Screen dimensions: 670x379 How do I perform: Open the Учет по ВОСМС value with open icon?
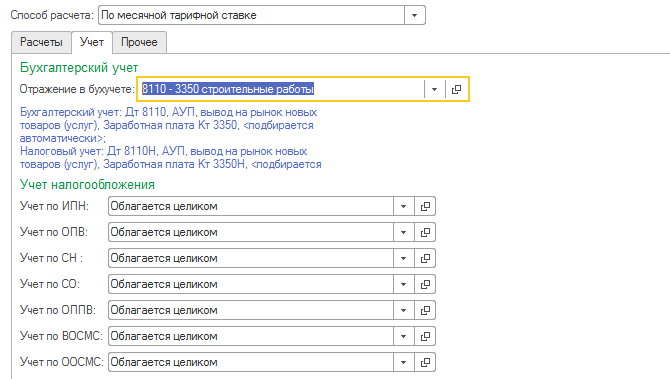425,336
